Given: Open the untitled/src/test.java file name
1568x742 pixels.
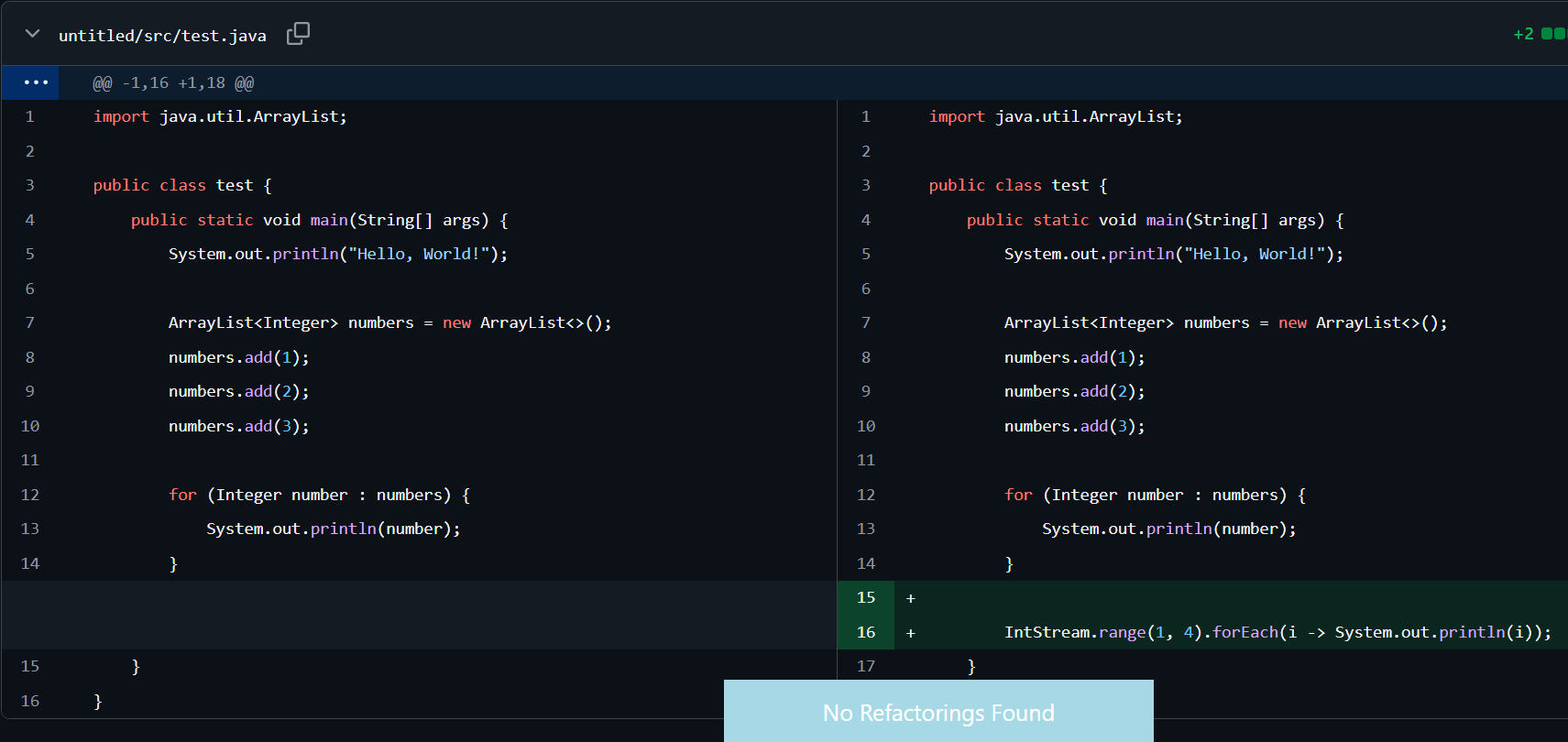Looking at the screenshot, I should click(x=162, y=36).
